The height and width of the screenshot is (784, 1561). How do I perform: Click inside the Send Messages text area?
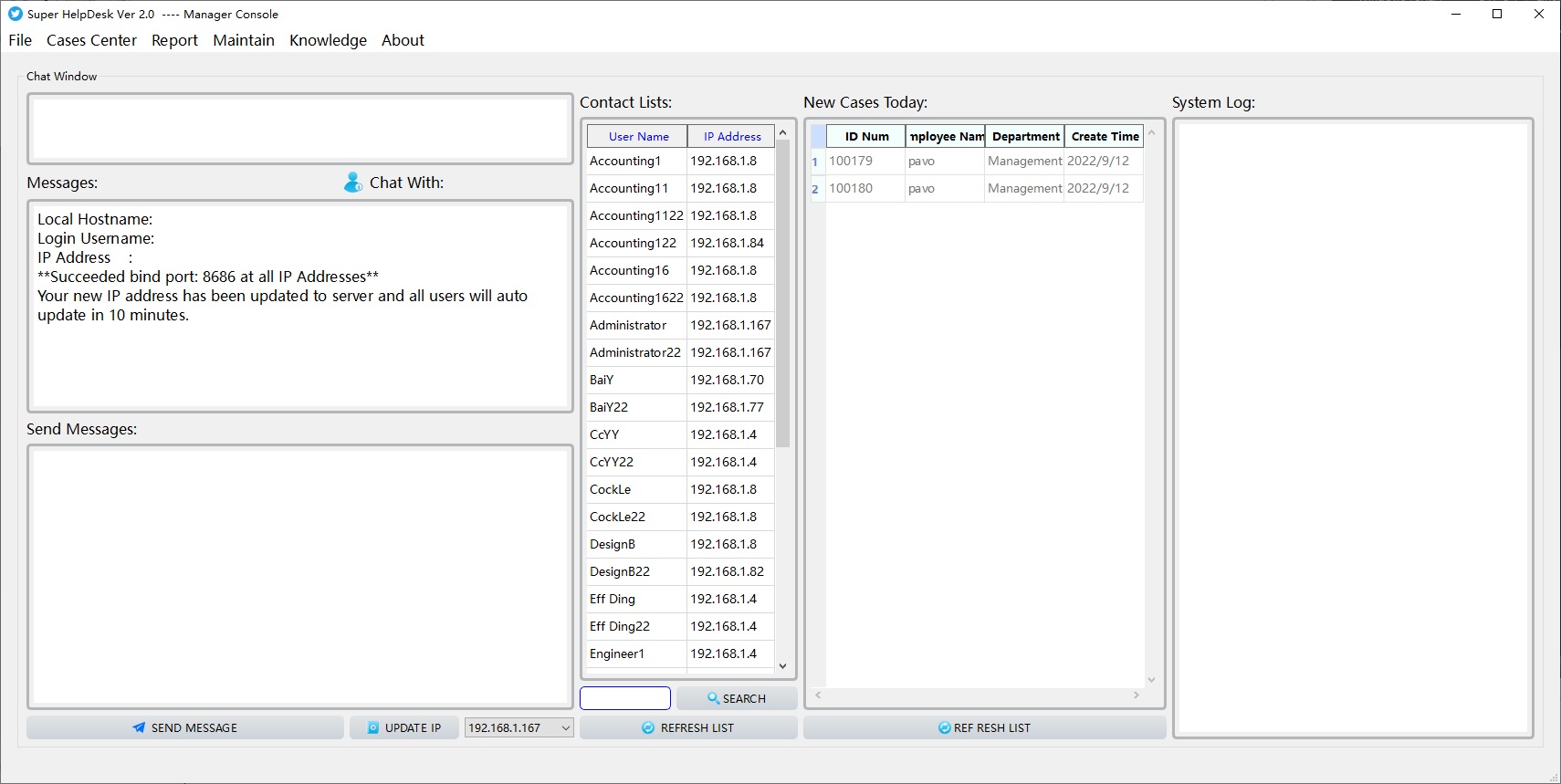tap(300, 576)
